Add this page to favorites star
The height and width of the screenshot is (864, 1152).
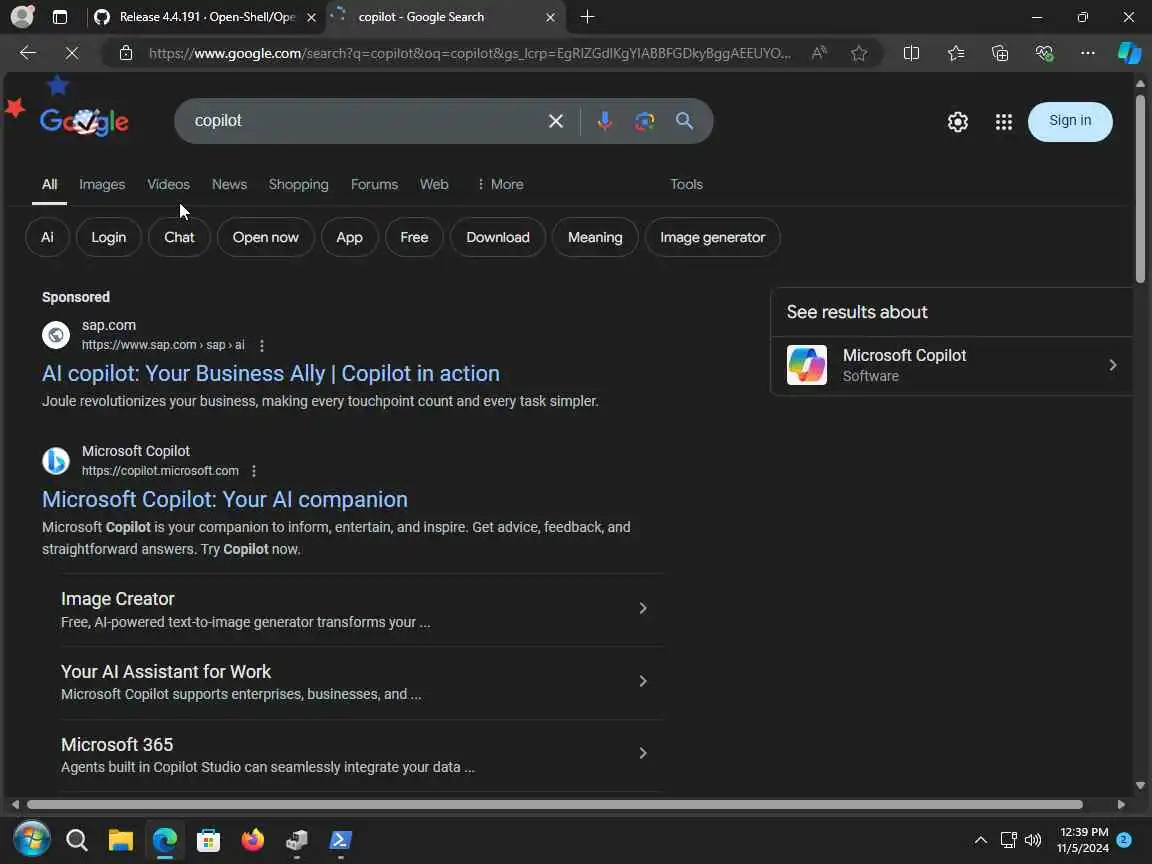coord(859,53)
